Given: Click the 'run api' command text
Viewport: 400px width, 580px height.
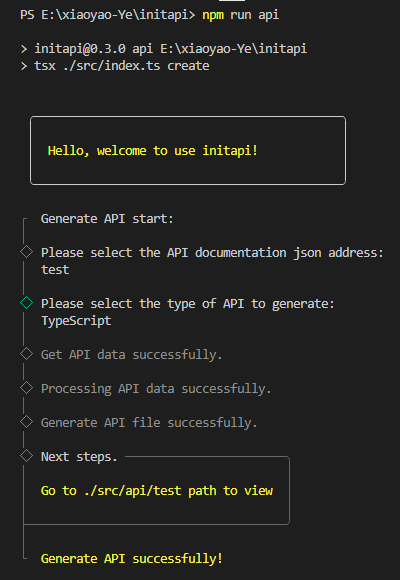Looking at the screenshot, I should click(x=255, y=15).
